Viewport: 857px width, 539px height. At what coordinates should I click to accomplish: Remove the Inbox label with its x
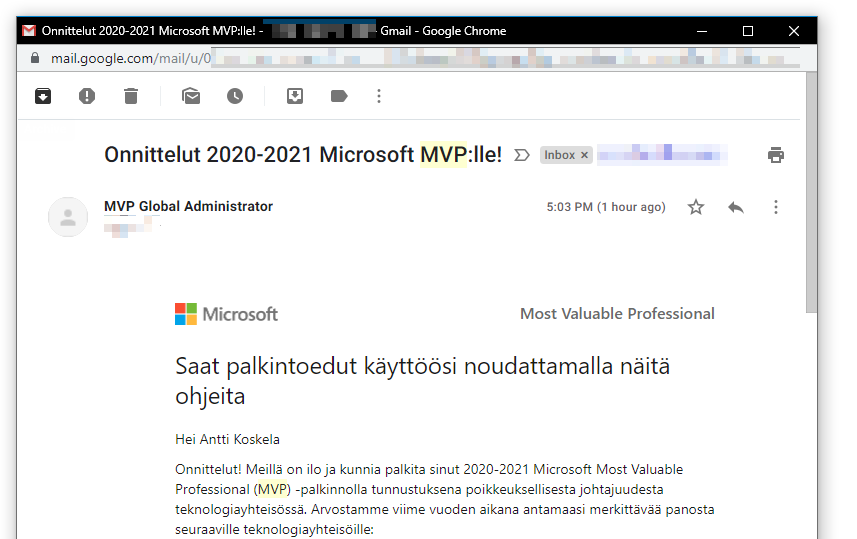coord(584,155)
